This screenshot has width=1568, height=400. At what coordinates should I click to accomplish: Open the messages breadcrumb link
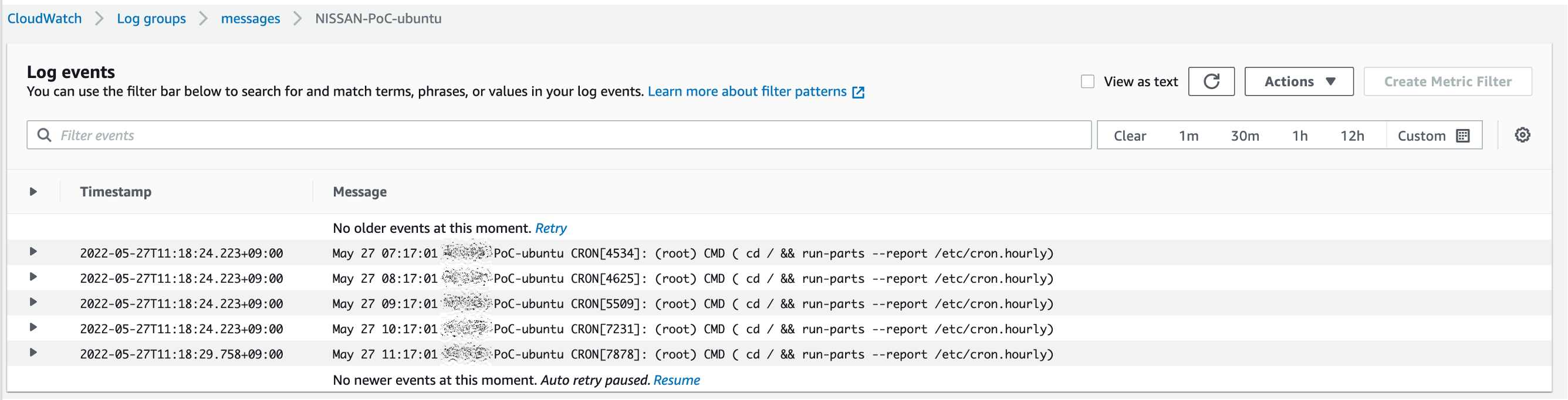point(250,19)
